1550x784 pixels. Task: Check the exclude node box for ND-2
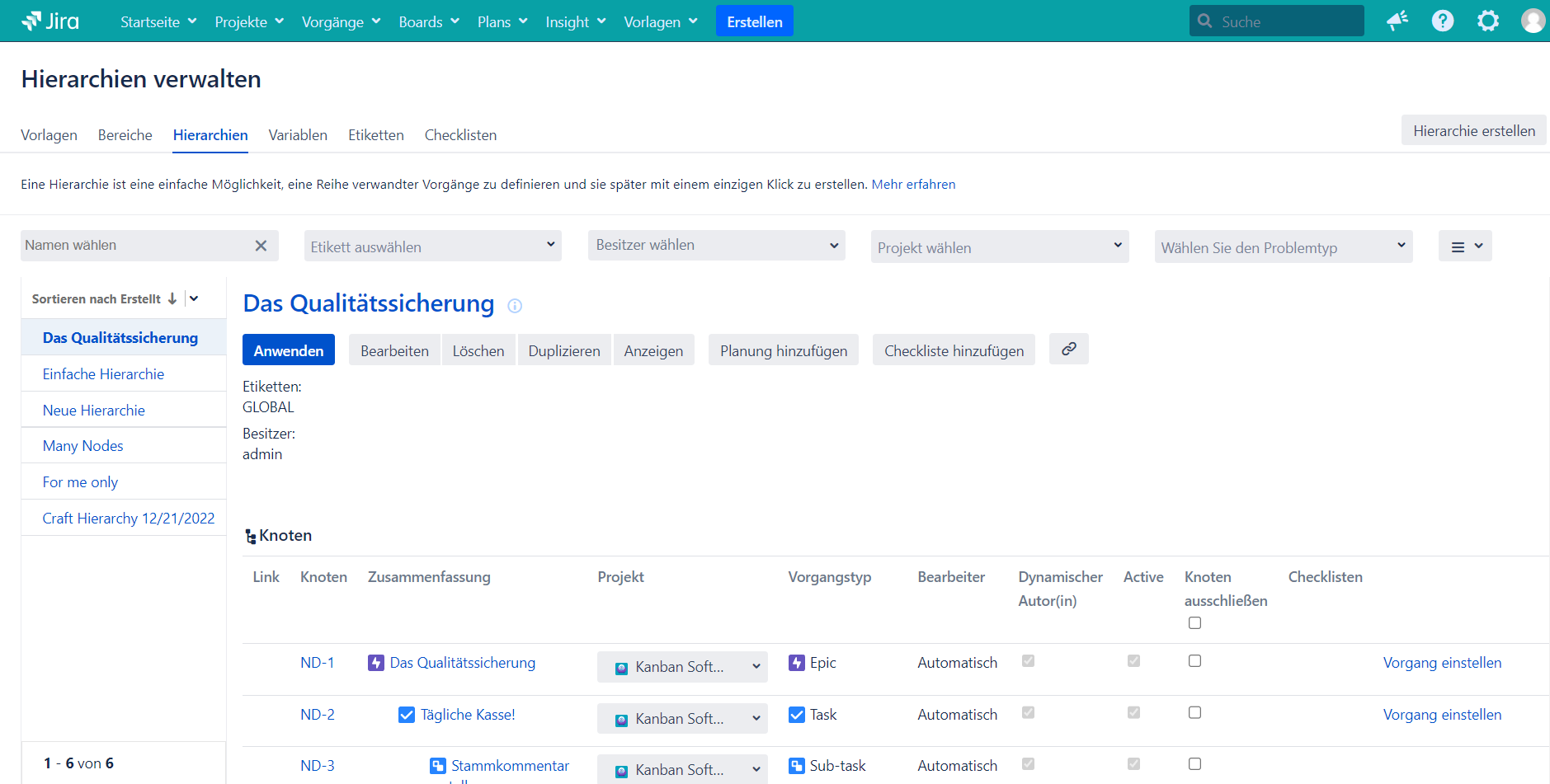click(1194, 712)
